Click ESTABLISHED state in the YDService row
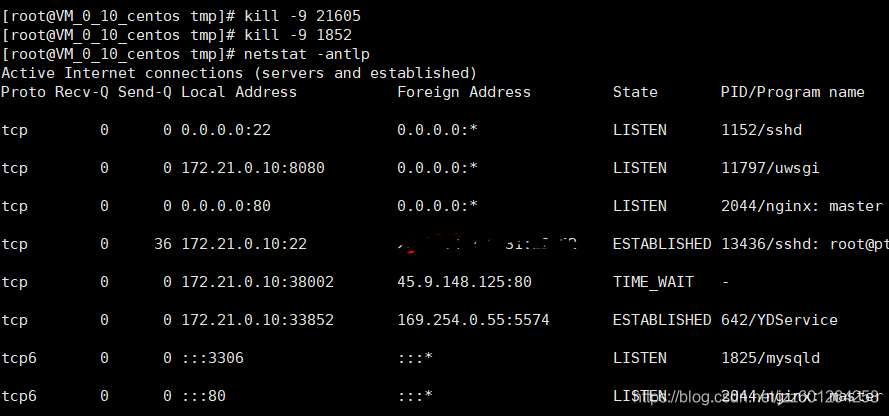 pos(662,320)
